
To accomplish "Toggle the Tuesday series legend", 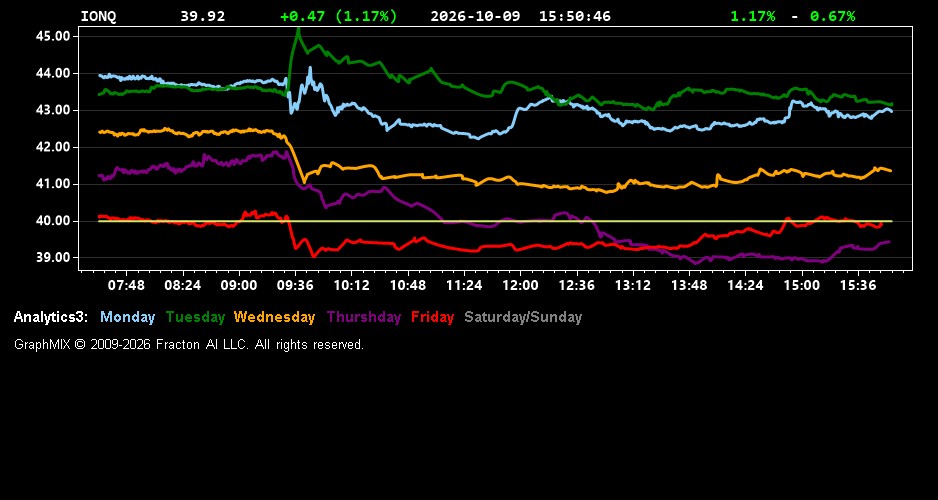I will pyautogui.click(x=195, y=317).
